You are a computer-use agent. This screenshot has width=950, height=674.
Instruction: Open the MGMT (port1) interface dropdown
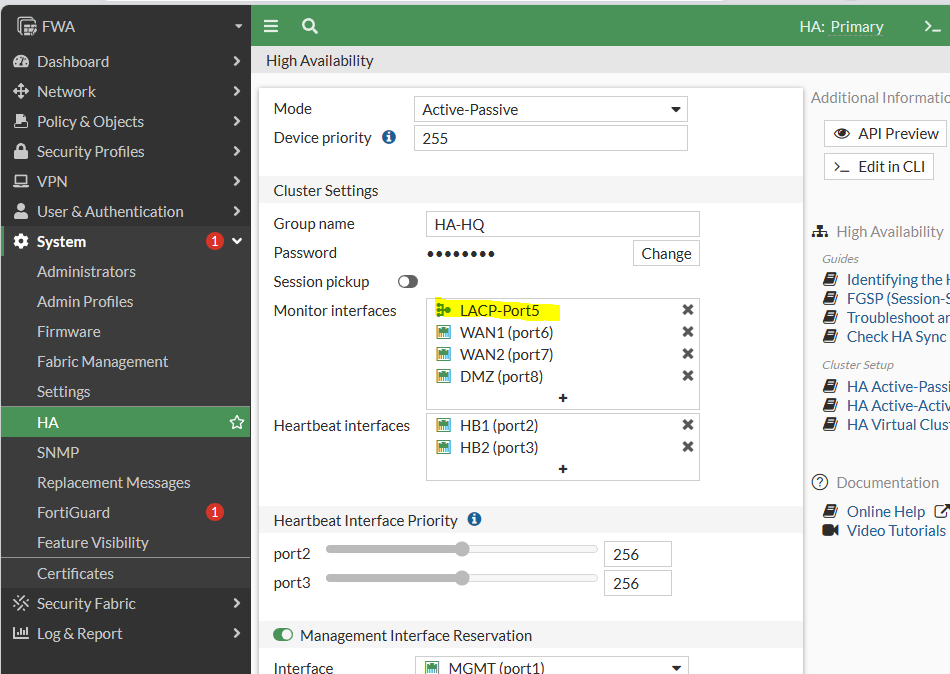551,667
